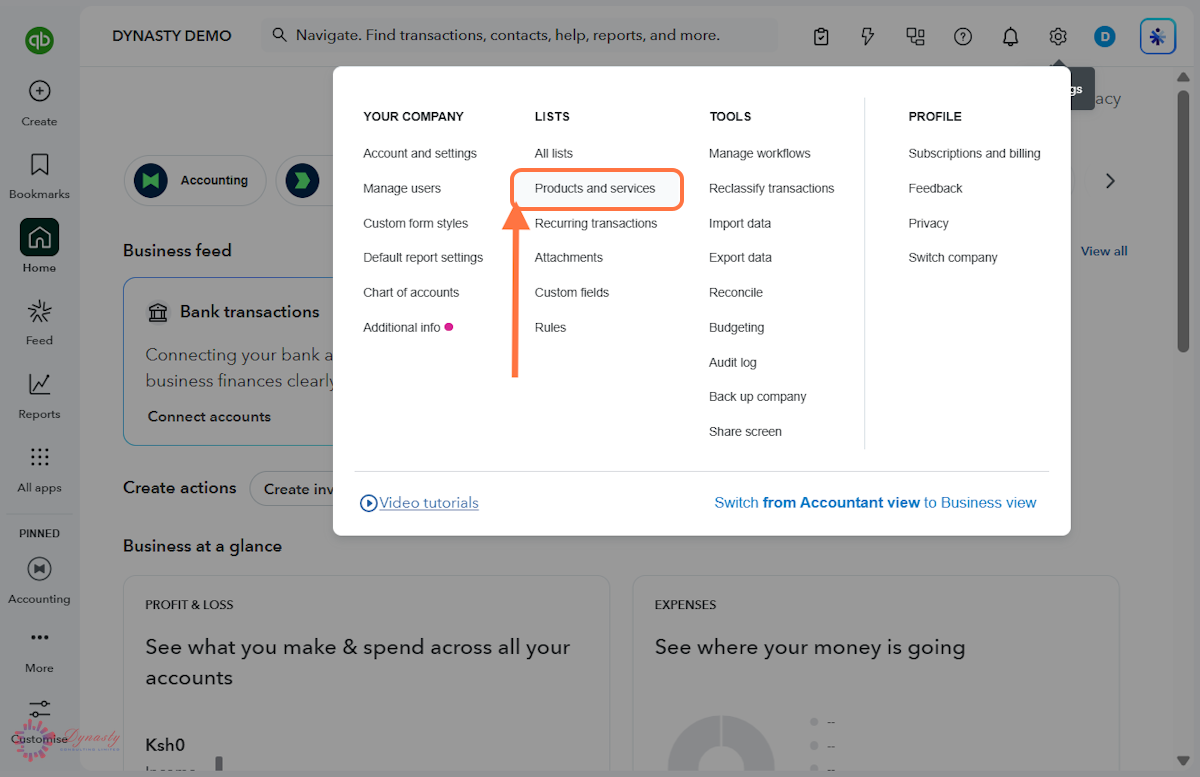This screenshot has height=777, width=1200.
Task: Open the Feed sidebar icon
Action: [x=39, y=311]
